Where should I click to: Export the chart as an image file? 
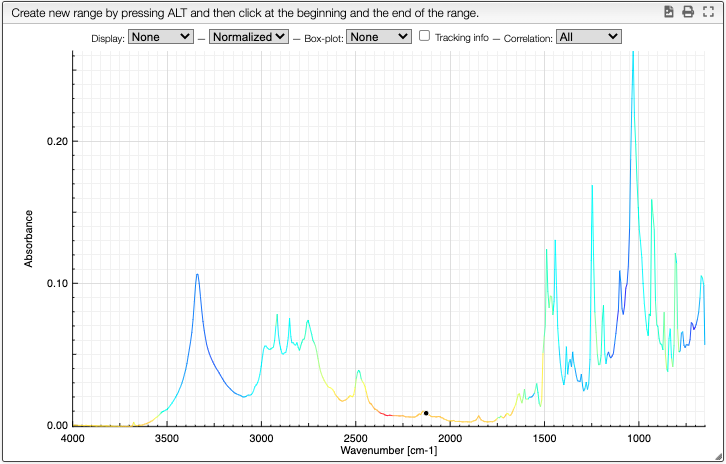coord(668,12)
